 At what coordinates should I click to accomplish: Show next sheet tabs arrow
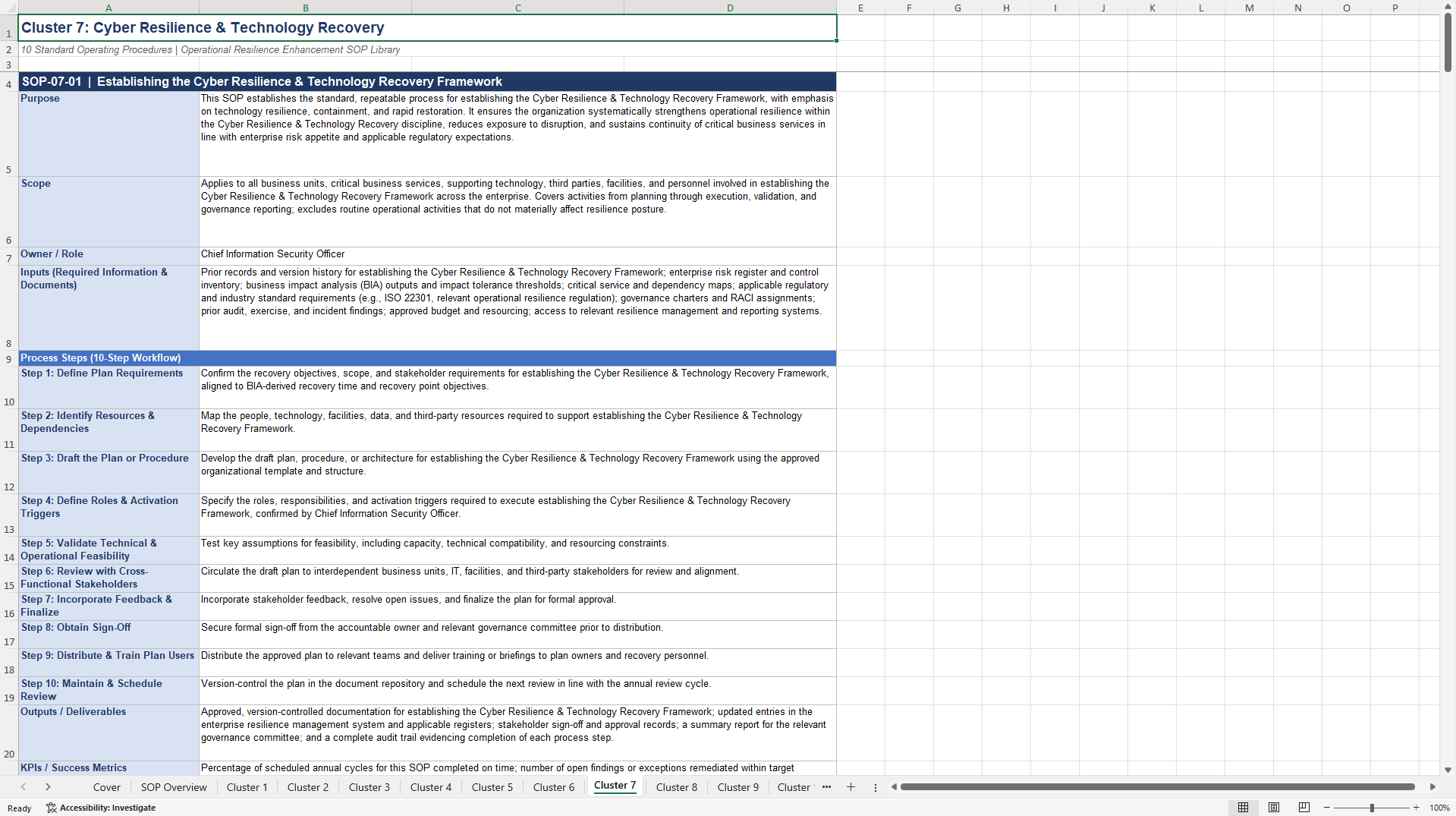point(48,787)
